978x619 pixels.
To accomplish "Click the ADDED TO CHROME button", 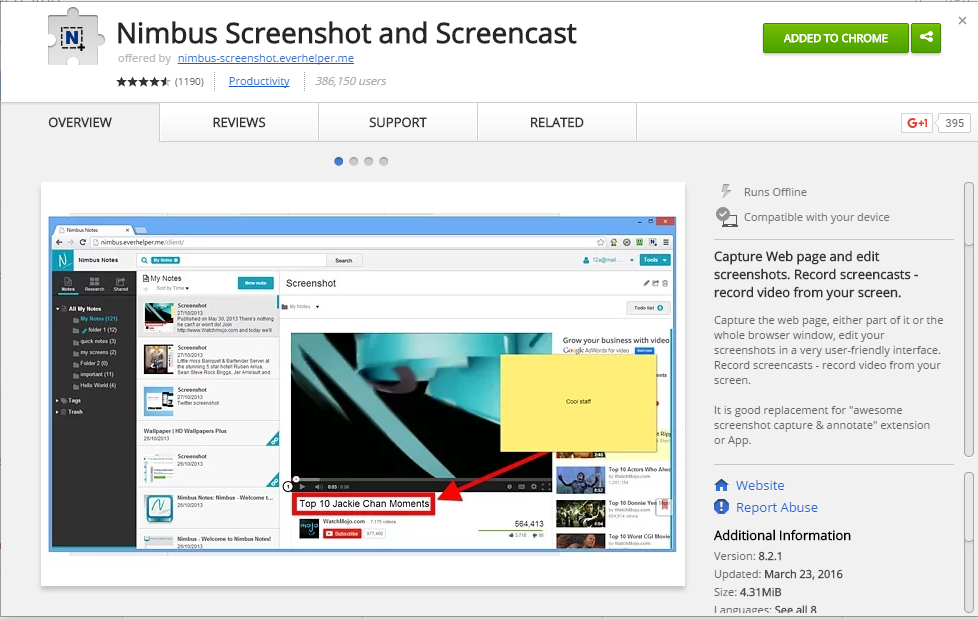I will point(835,37).
